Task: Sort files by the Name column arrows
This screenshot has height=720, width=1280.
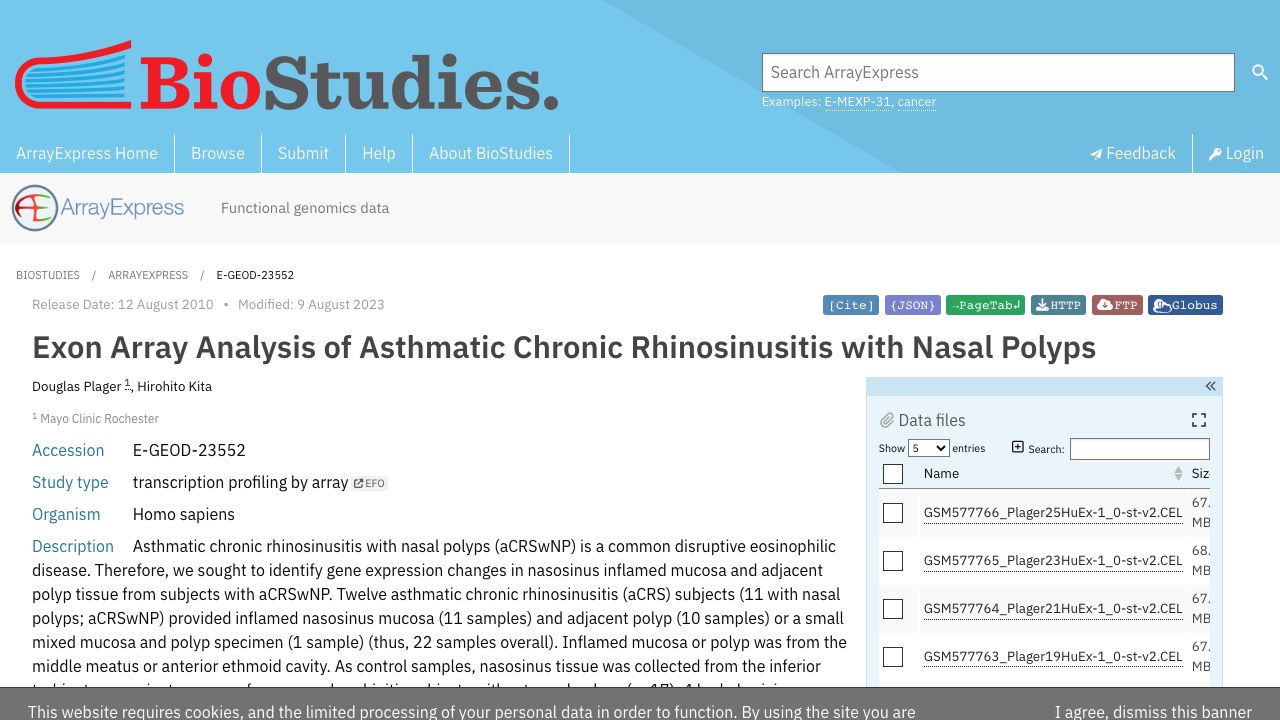Action: (1178, 474)
